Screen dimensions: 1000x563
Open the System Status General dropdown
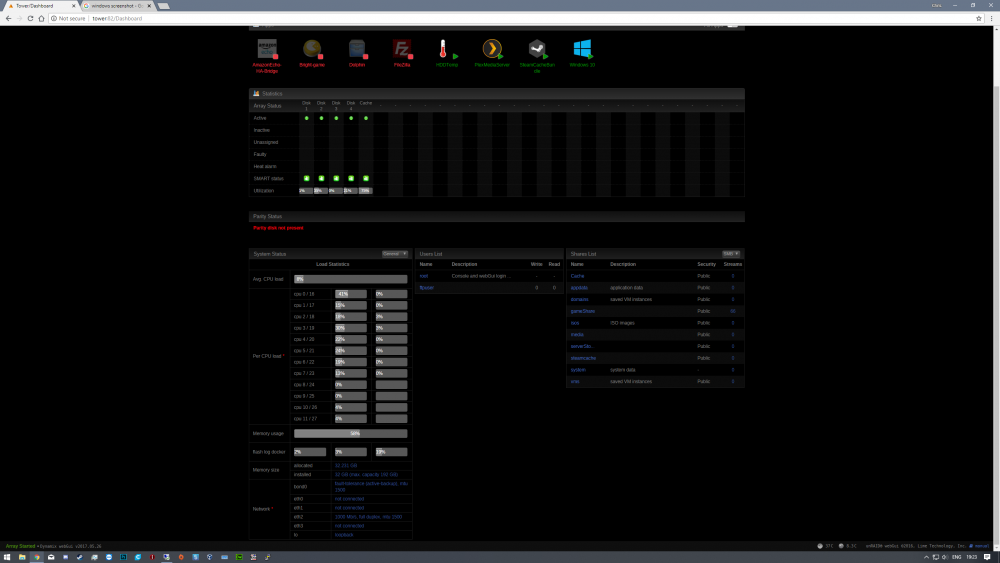(395, 254)
